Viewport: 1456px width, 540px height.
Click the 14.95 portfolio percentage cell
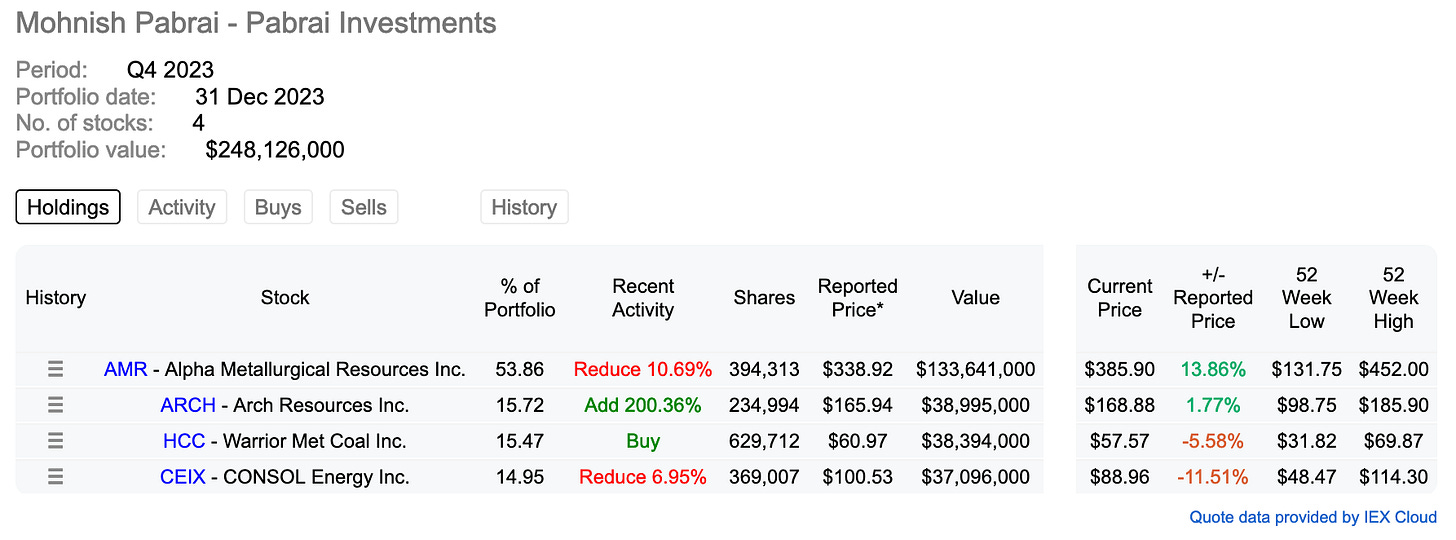[520, 478]
